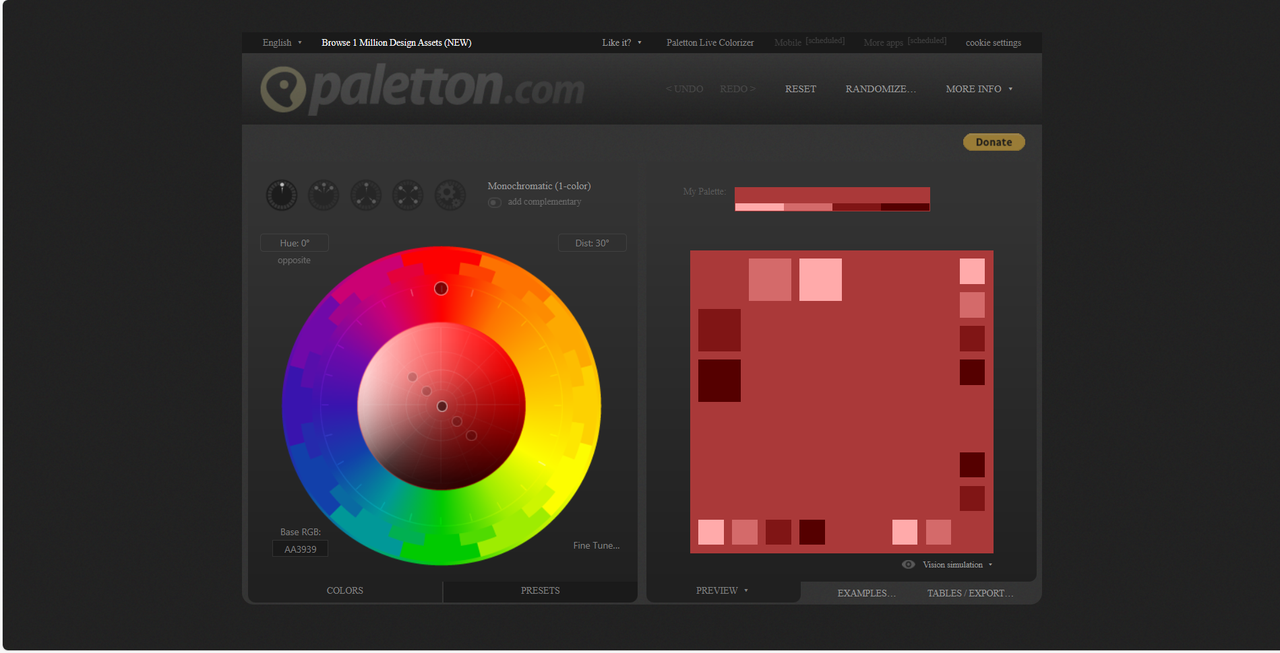Click the Mobile scheduled link
Image resolution: width=1280 pixels, height=653 pixels.
point(809,42)
